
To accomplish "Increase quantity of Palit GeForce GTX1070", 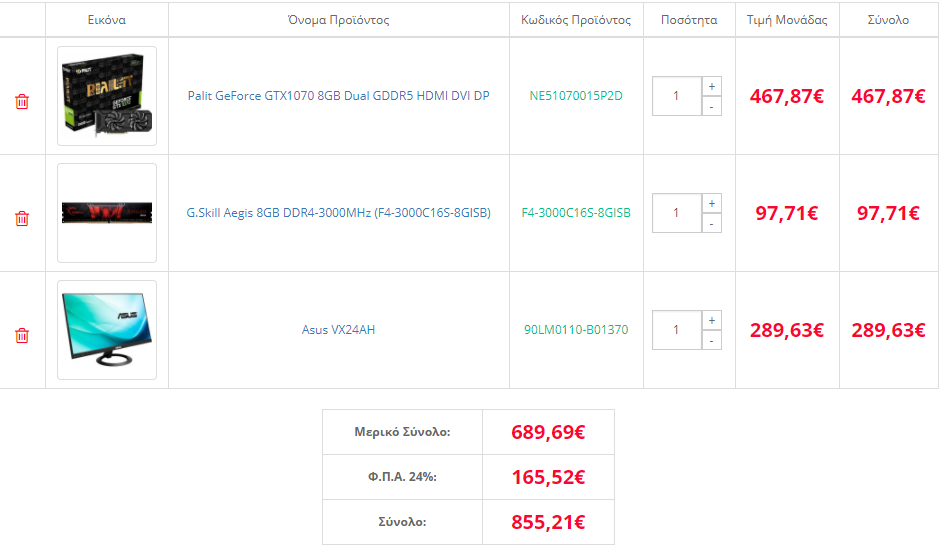I will point(712,86).
